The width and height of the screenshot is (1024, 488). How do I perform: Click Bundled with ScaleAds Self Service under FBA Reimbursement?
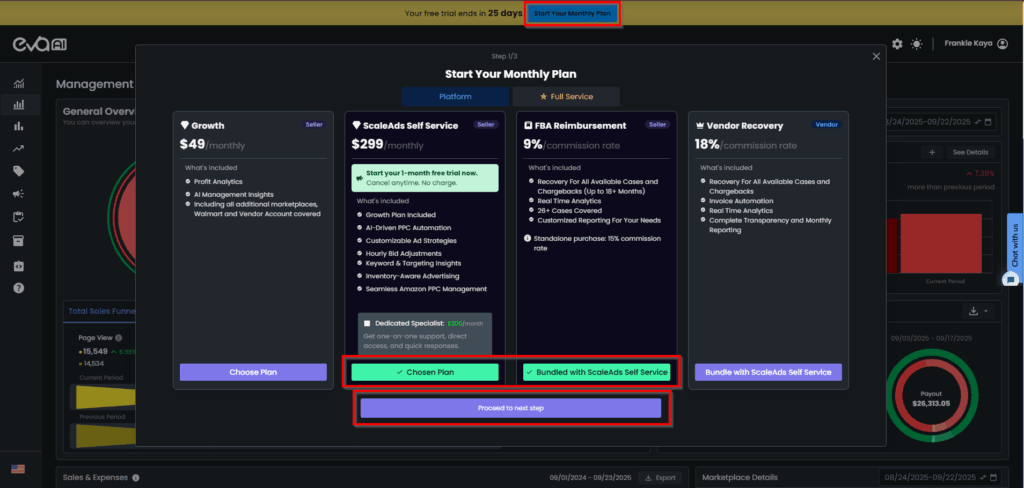pos(597,372)
